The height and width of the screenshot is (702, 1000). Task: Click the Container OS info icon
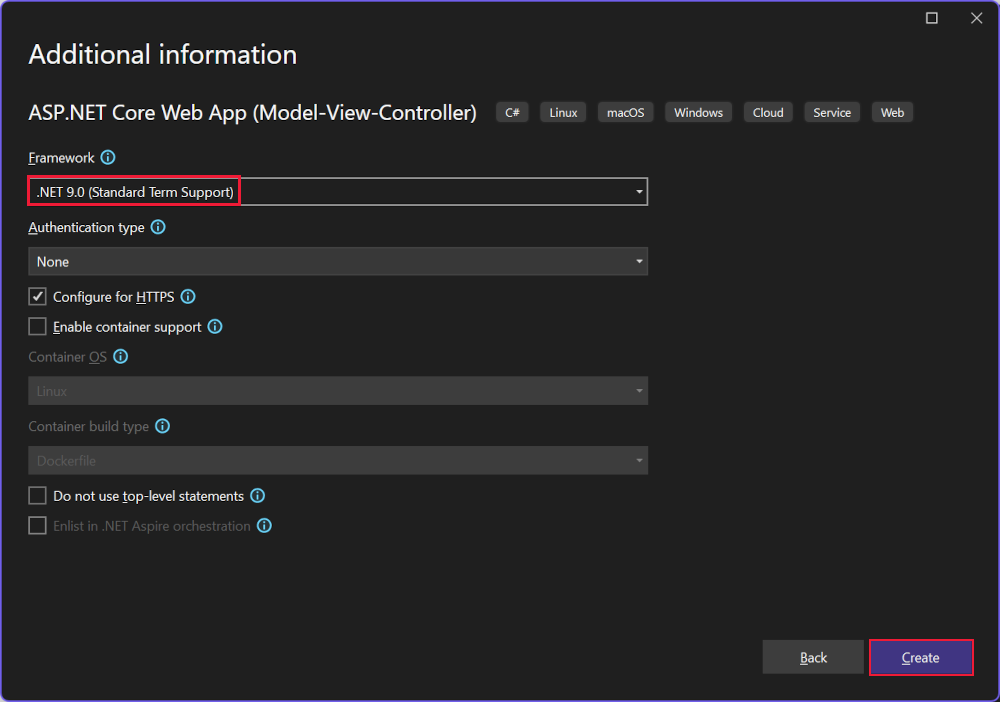[x=120, y=356]
